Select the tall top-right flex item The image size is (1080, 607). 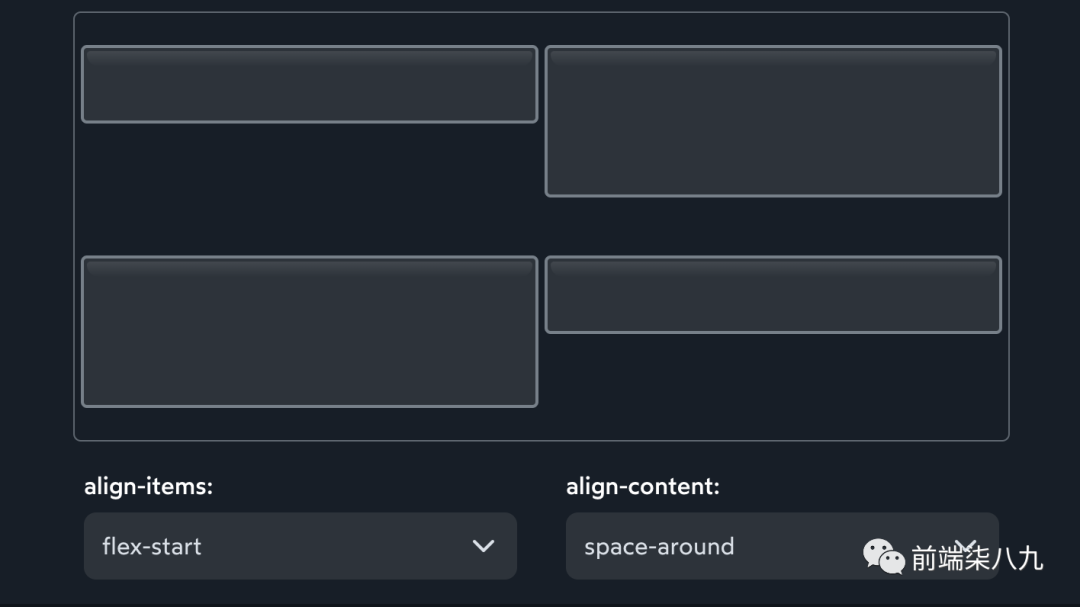(x=773, y=121)
